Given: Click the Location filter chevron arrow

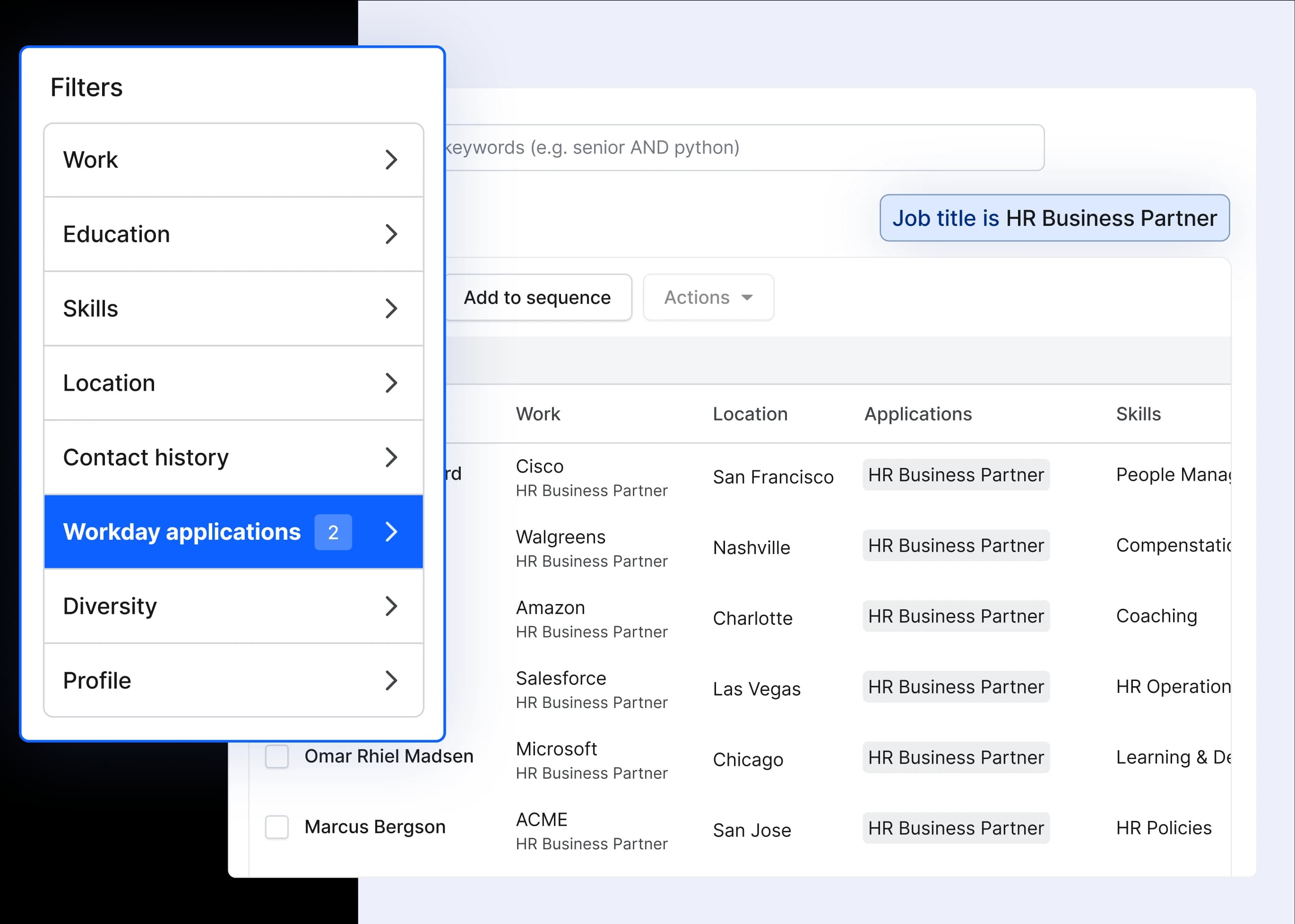Looking at the screenshot, I should click(x=391, y=383).
